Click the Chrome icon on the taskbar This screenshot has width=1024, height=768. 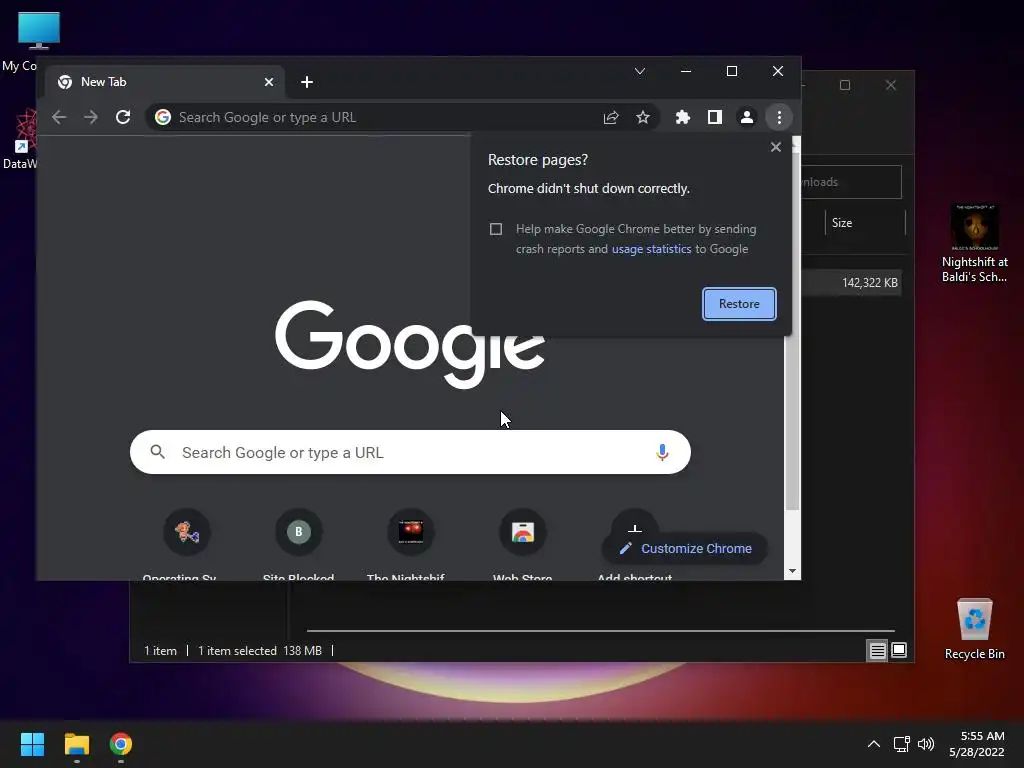[120, 744]
